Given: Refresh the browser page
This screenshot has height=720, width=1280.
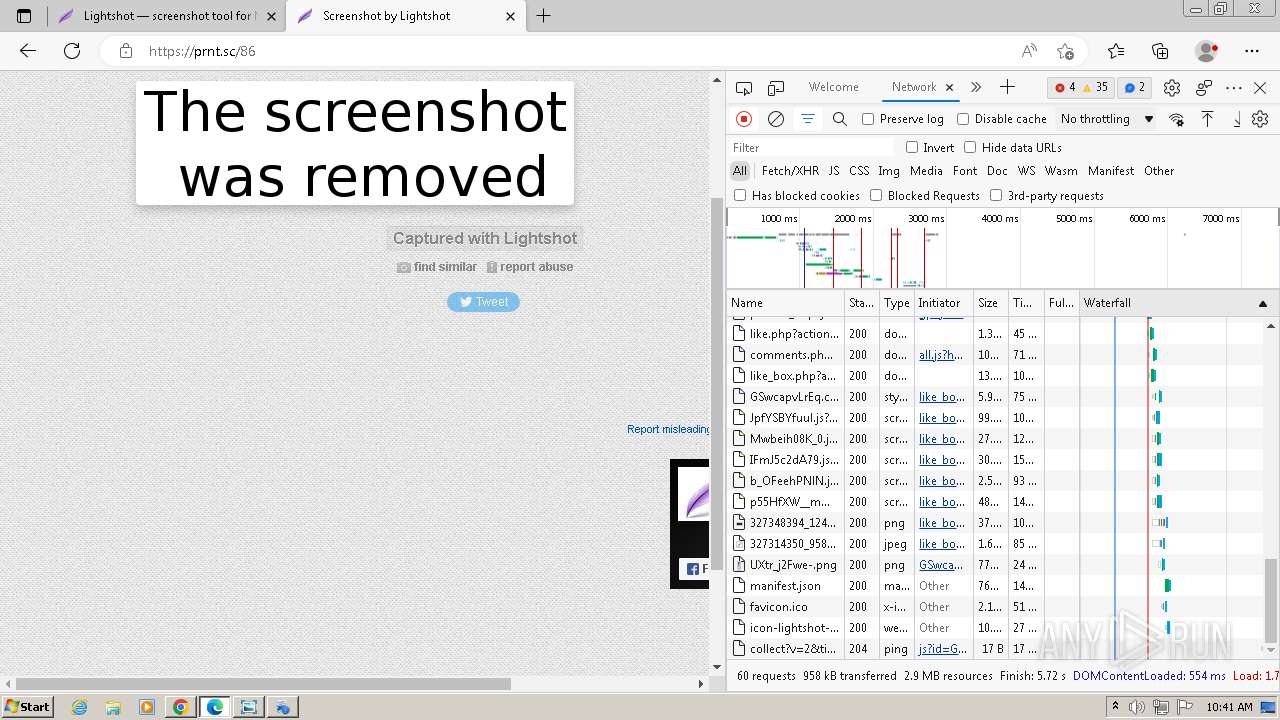Looking at the screenshot, I should tap(72, 51).
